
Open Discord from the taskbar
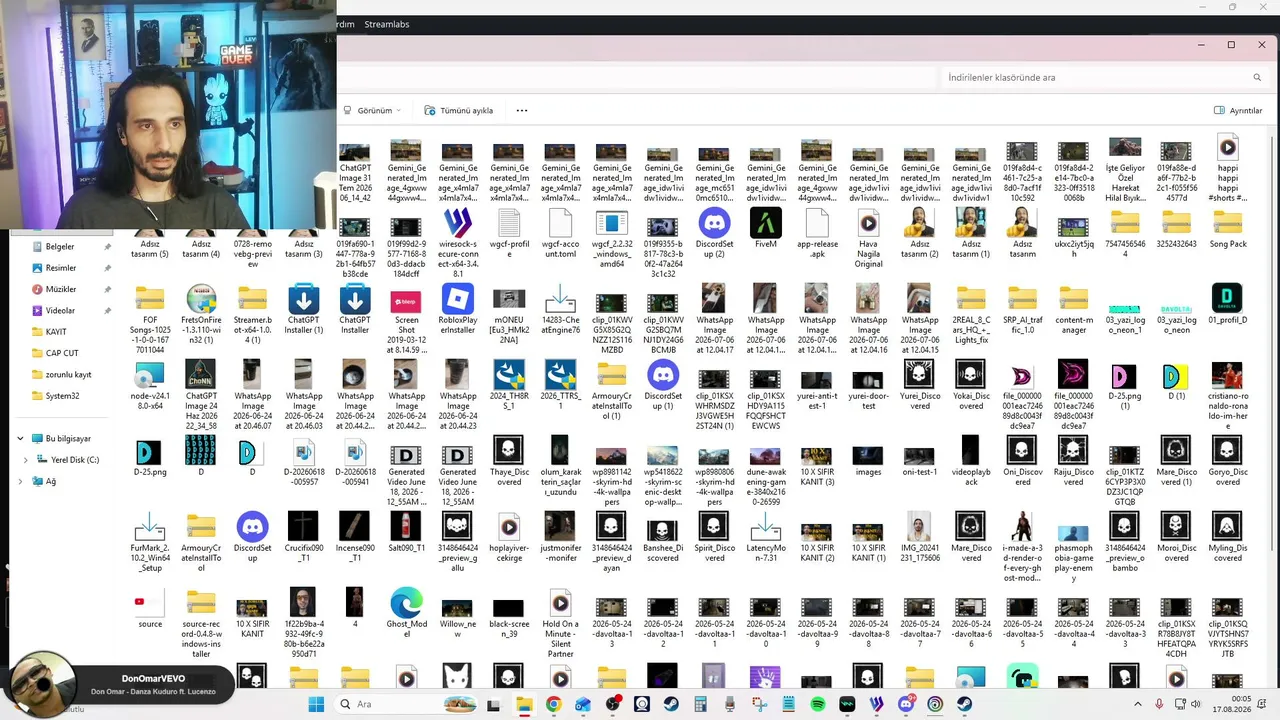(x=906, y=704)
